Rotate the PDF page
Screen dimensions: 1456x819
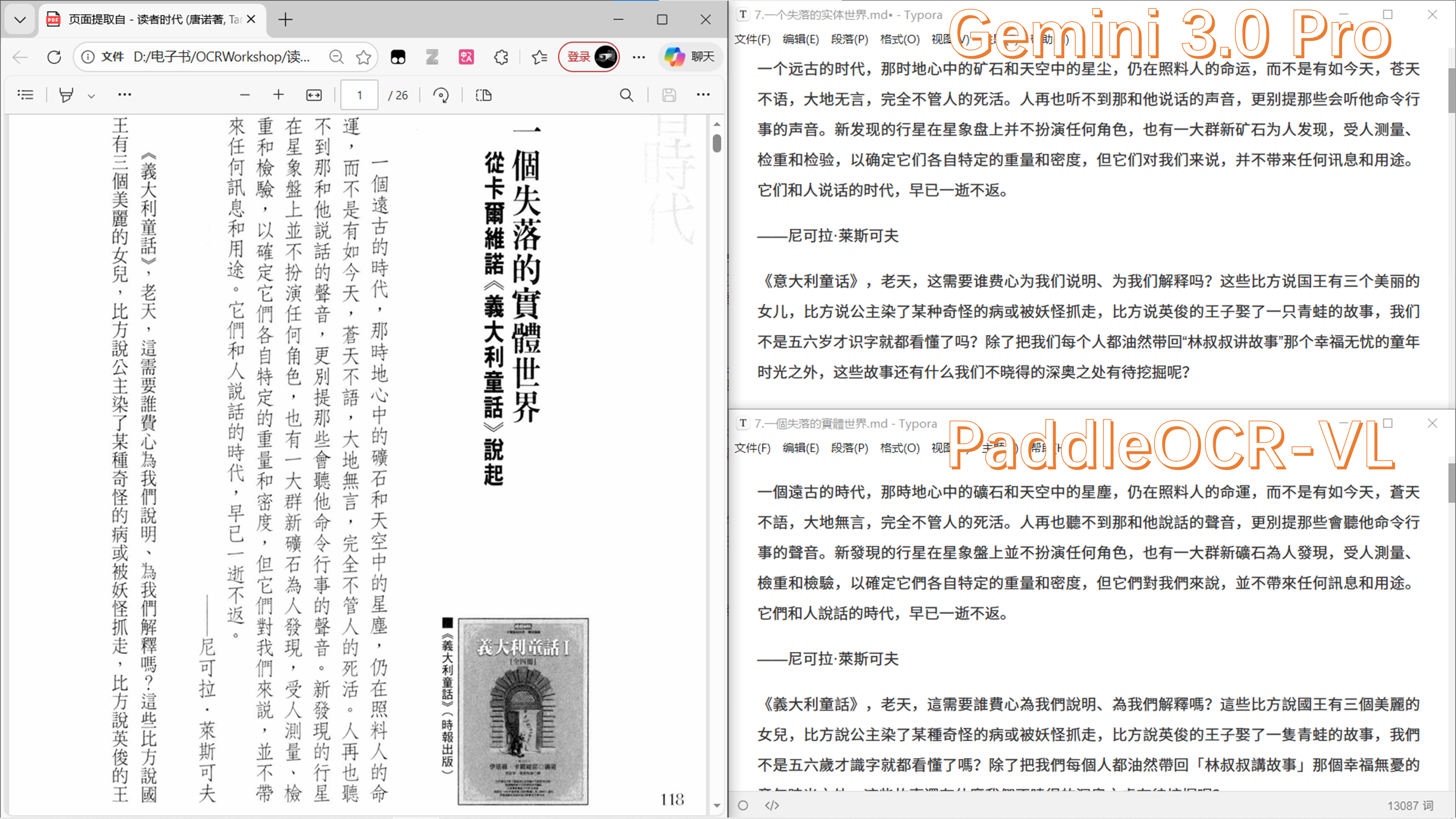441,95
